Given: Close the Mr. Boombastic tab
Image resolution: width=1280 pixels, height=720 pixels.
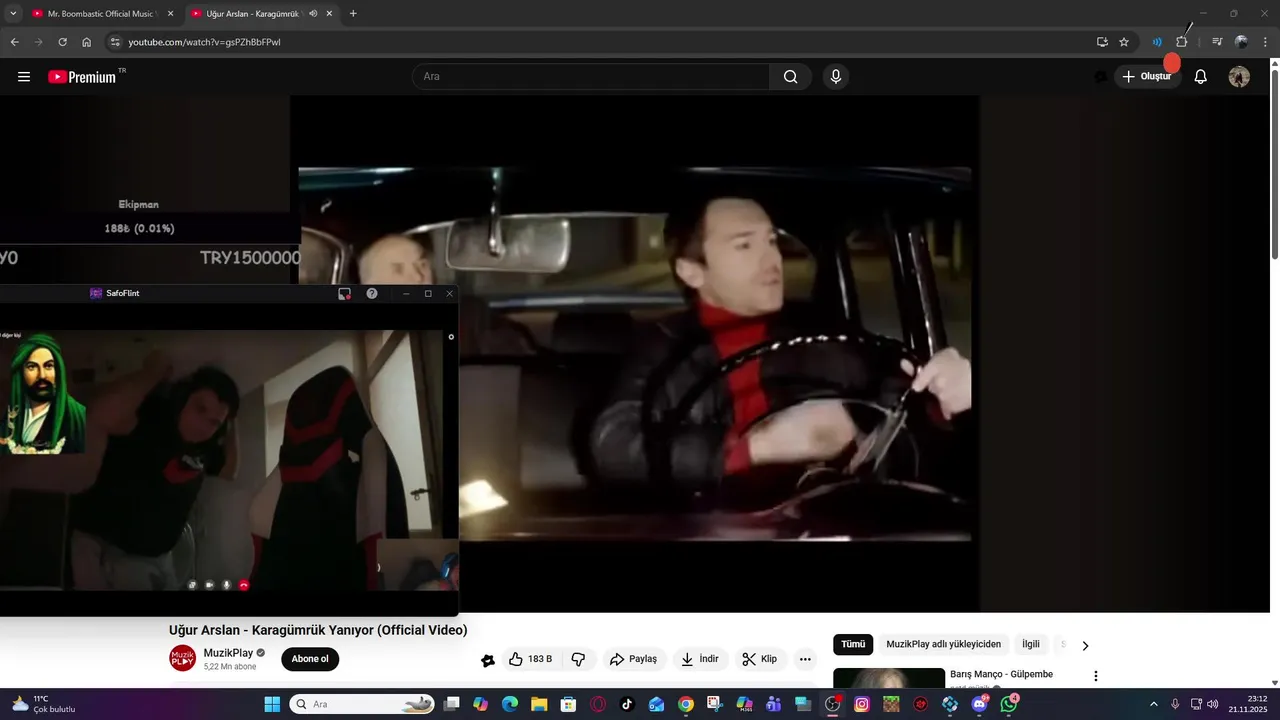Looking at the screenshot, I should [x=170, y=14].
